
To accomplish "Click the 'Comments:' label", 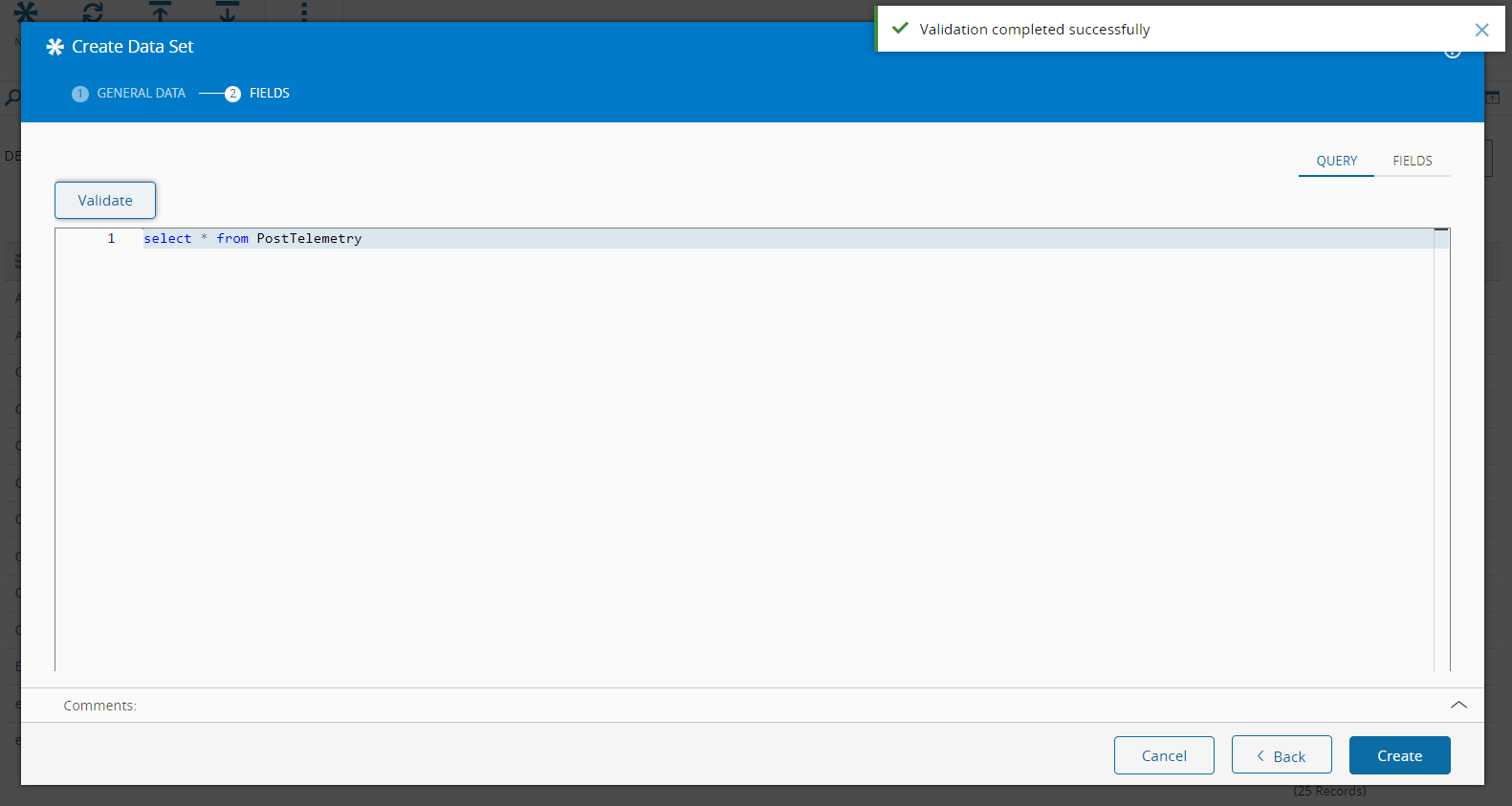I will (100, 706).
